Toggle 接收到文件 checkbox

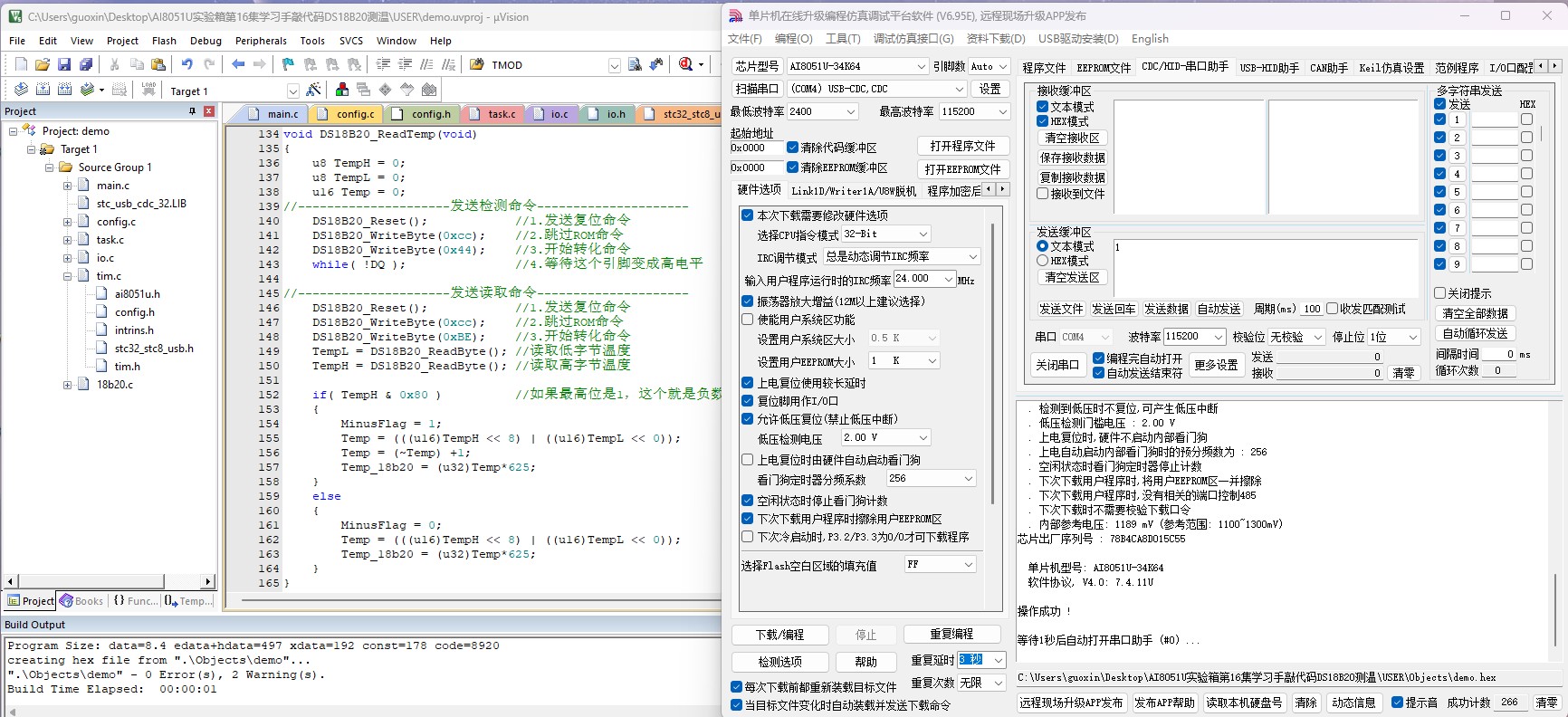(x=1042, y=194)
